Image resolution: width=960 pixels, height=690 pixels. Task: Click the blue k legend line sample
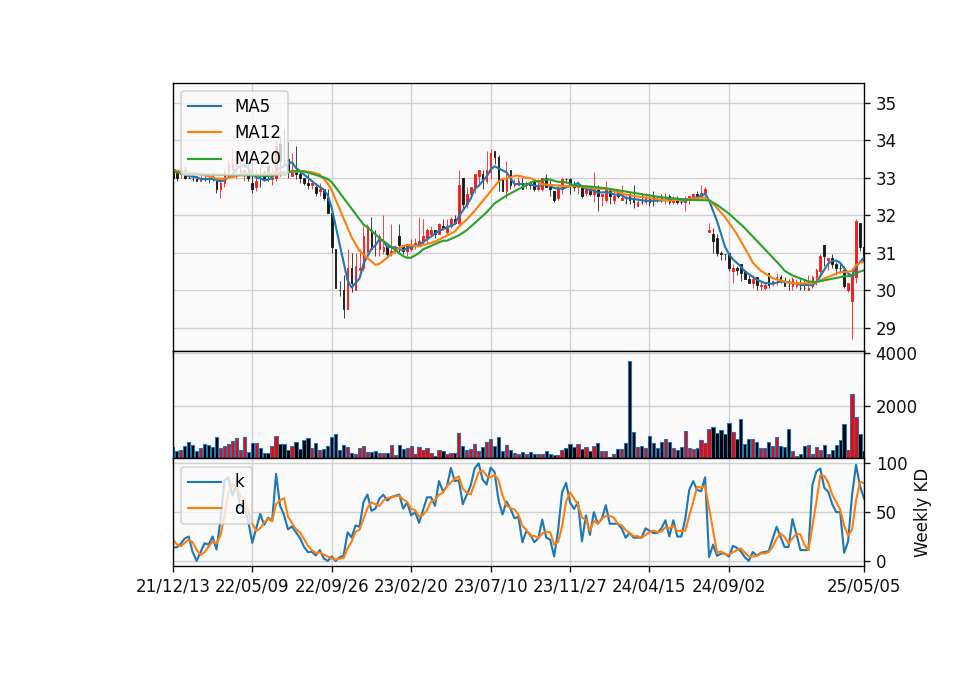[x=204, y=482]
